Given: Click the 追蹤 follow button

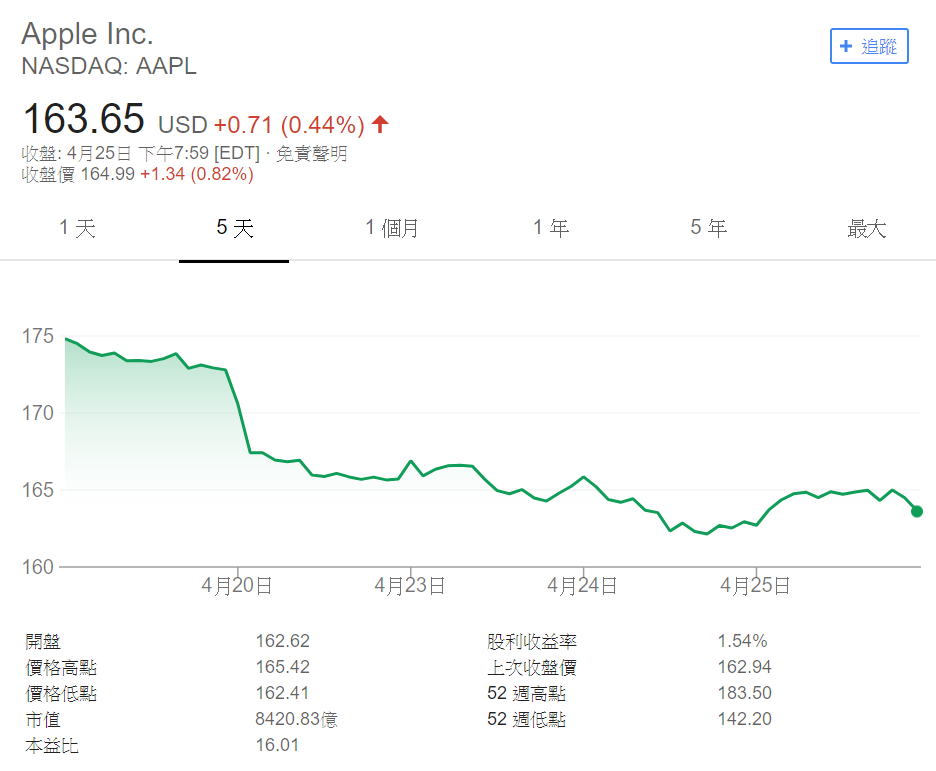Looking at the screenshot, I should (x=869, y=46).
